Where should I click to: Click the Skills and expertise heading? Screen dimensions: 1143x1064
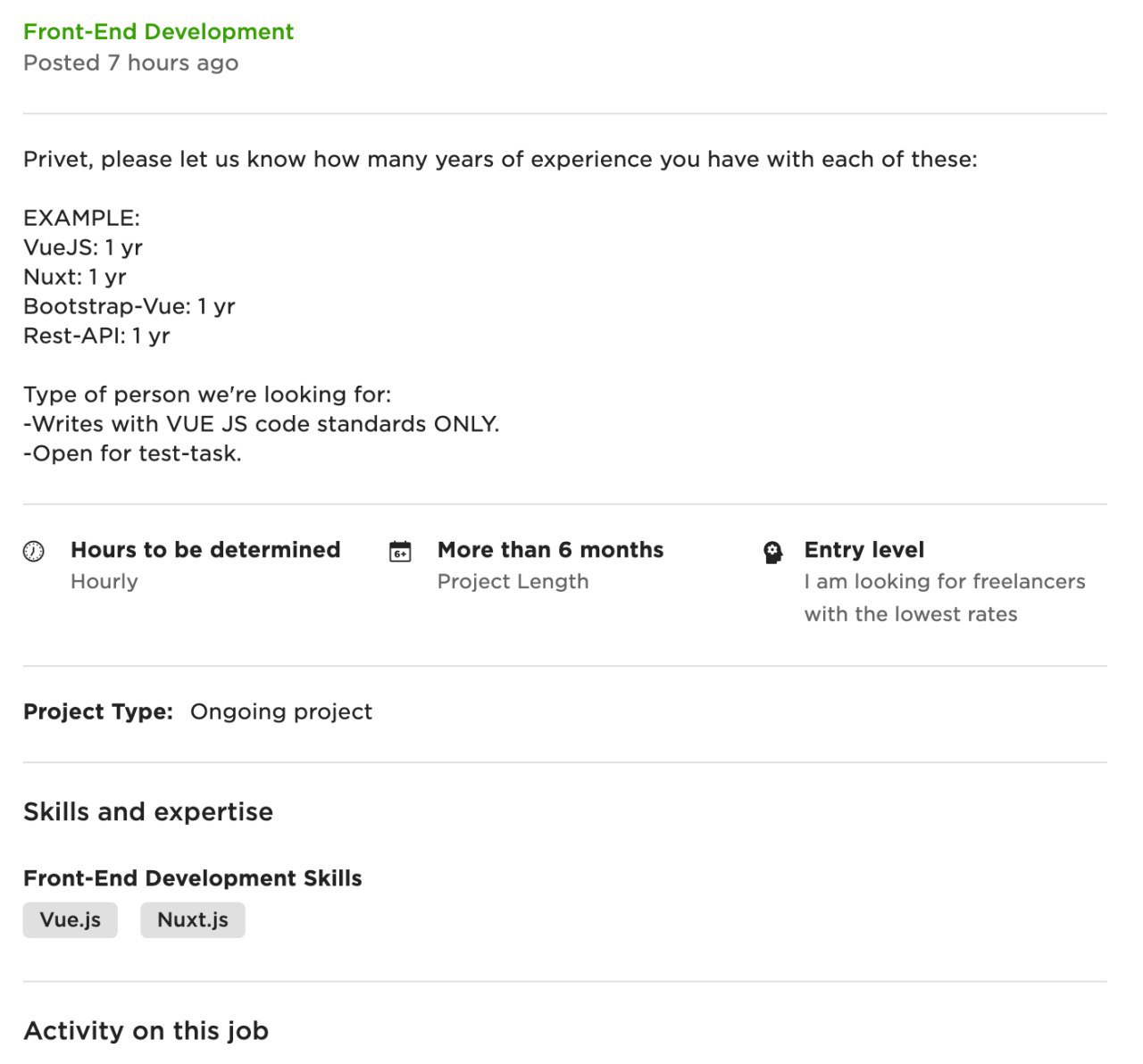[148, 812]
